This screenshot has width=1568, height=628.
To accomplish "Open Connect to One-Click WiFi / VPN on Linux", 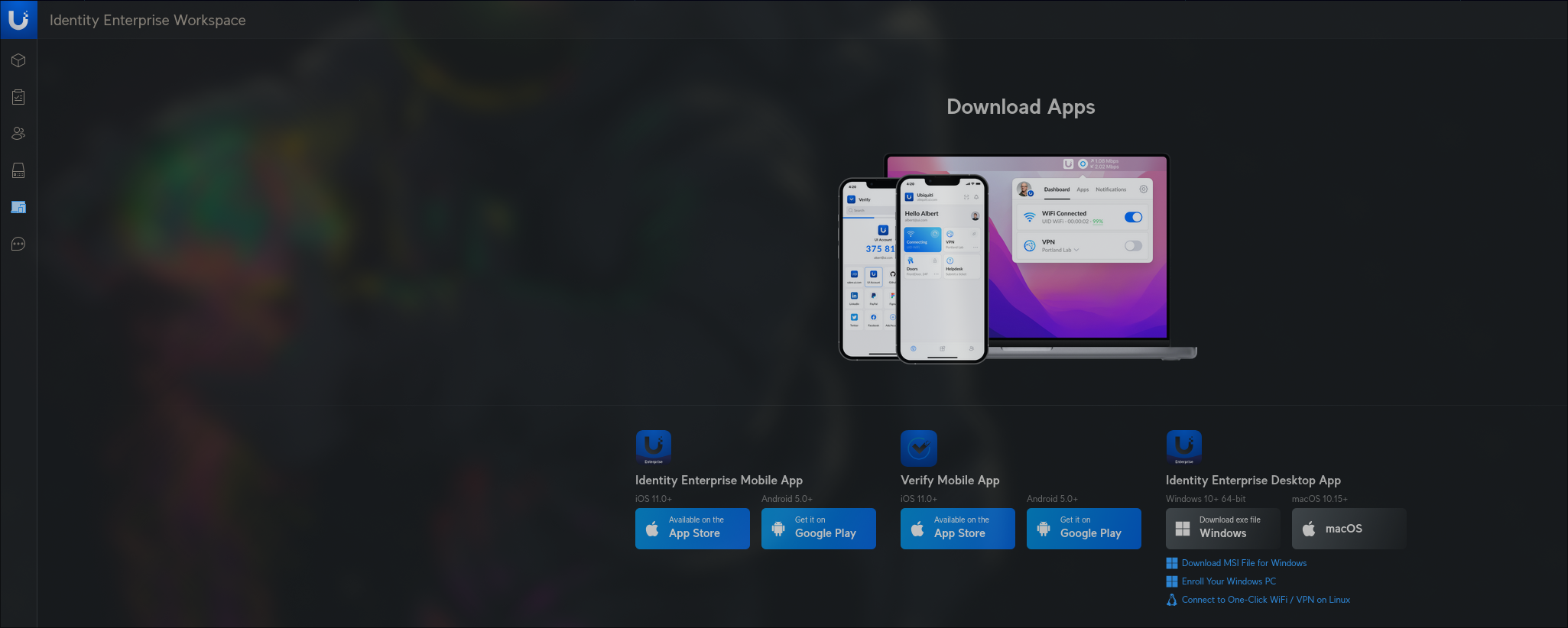I will coord(1265,600).
